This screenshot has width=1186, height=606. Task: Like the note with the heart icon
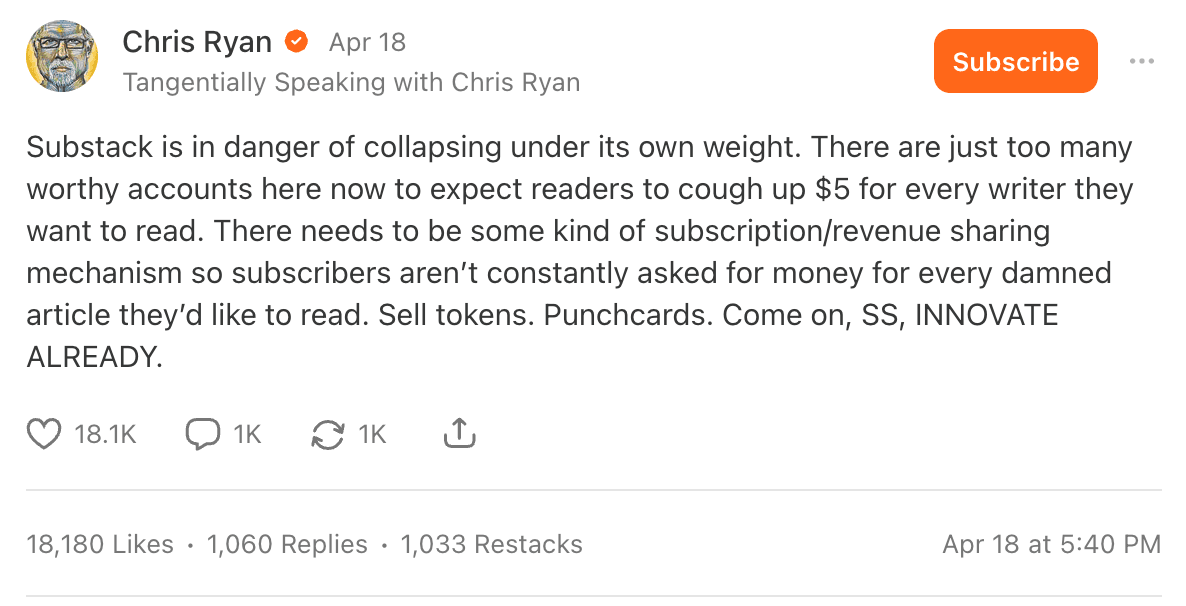[43, 434]
